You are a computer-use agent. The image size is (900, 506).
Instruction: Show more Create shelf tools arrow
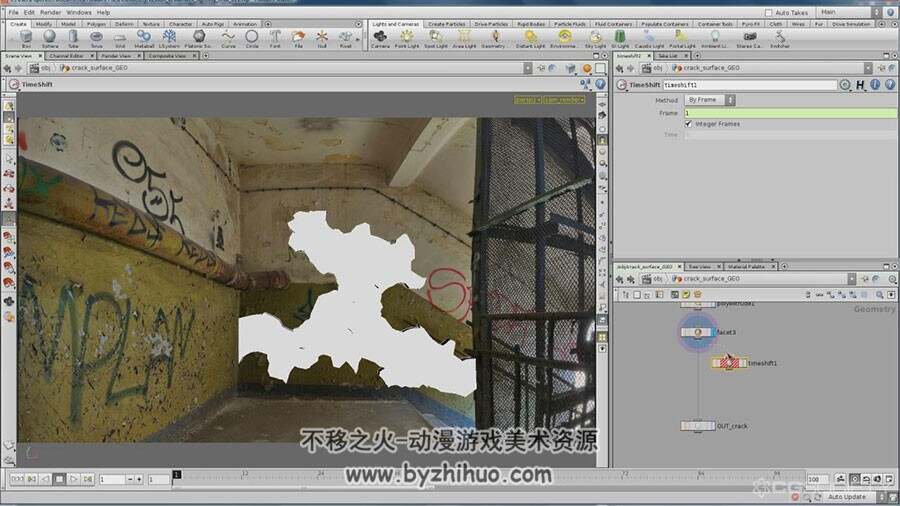coord(359,39)
